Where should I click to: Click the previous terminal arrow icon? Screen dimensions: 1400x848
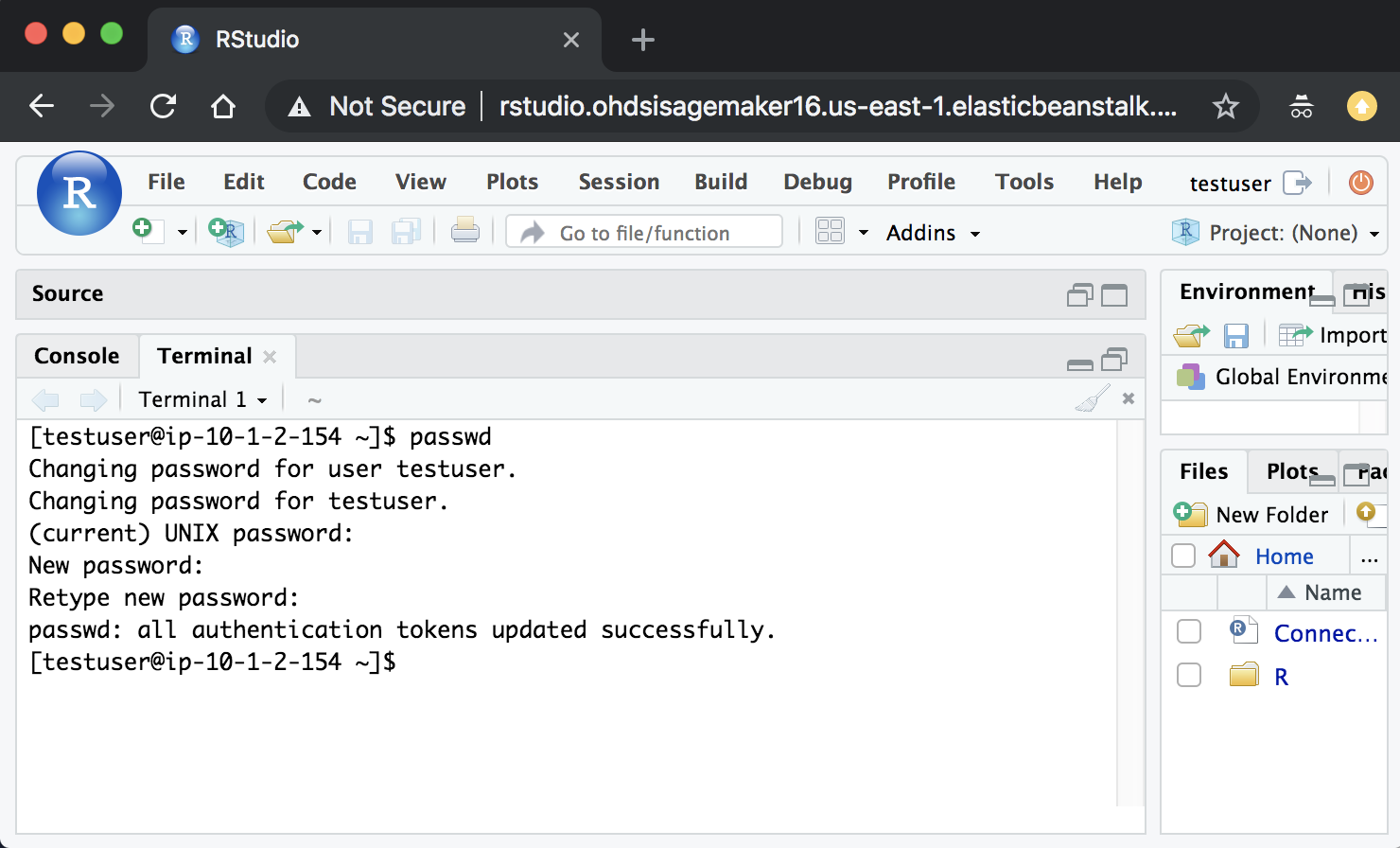click(x=45, y=399)
